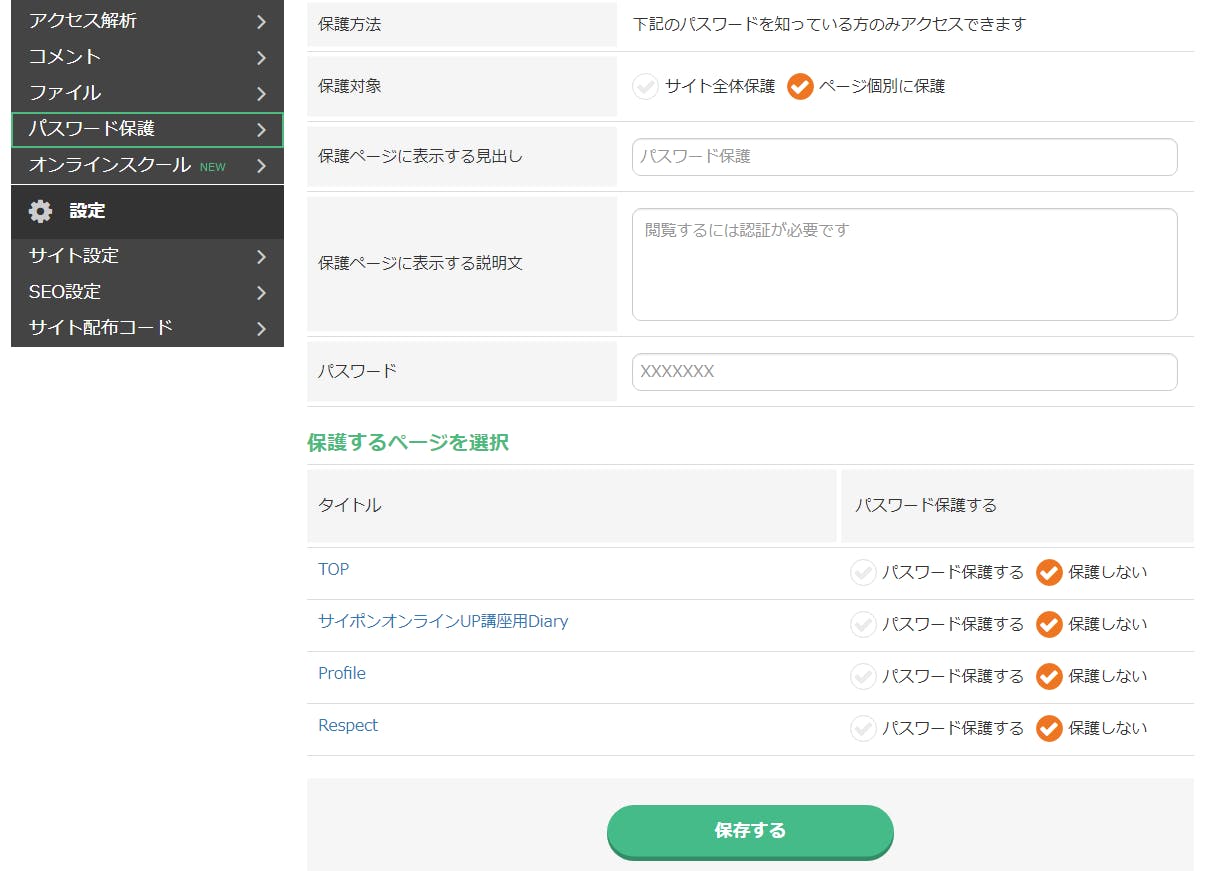Image resolution: width=1207 pixels, height=871 pixels.
Task: Open the ファイル menu item
Action: point(65,93)
